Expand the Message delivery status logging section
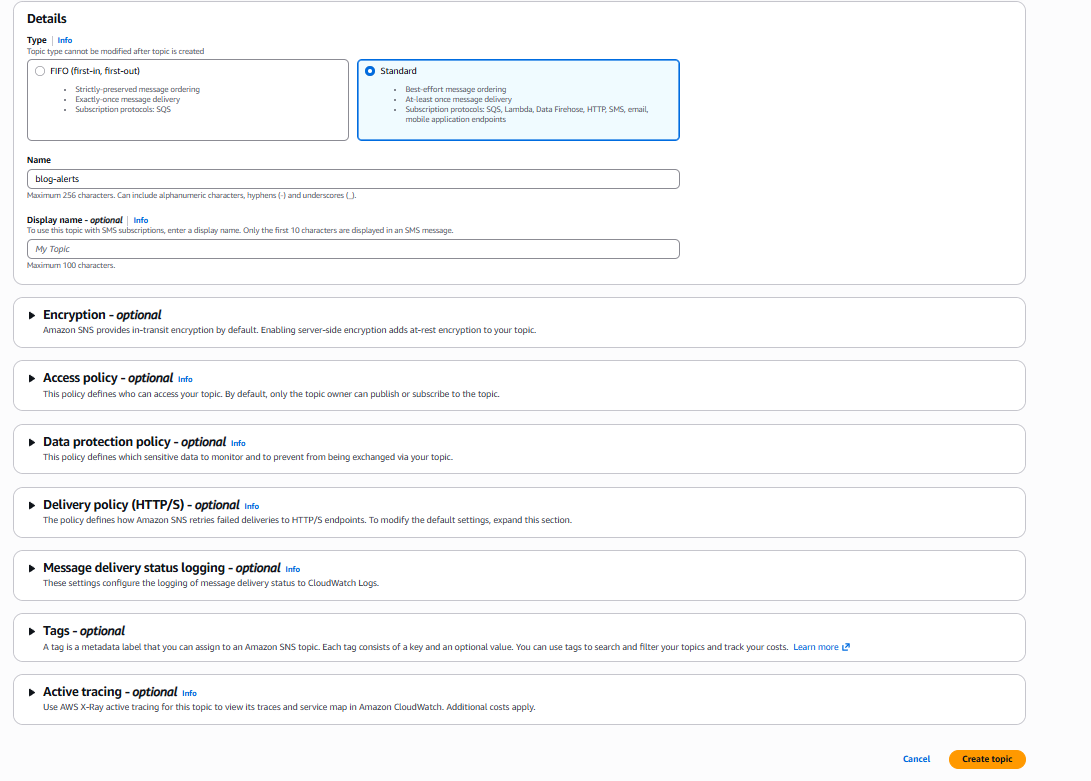The width and height of the screenshot is (1091, 781). [30, 568]
